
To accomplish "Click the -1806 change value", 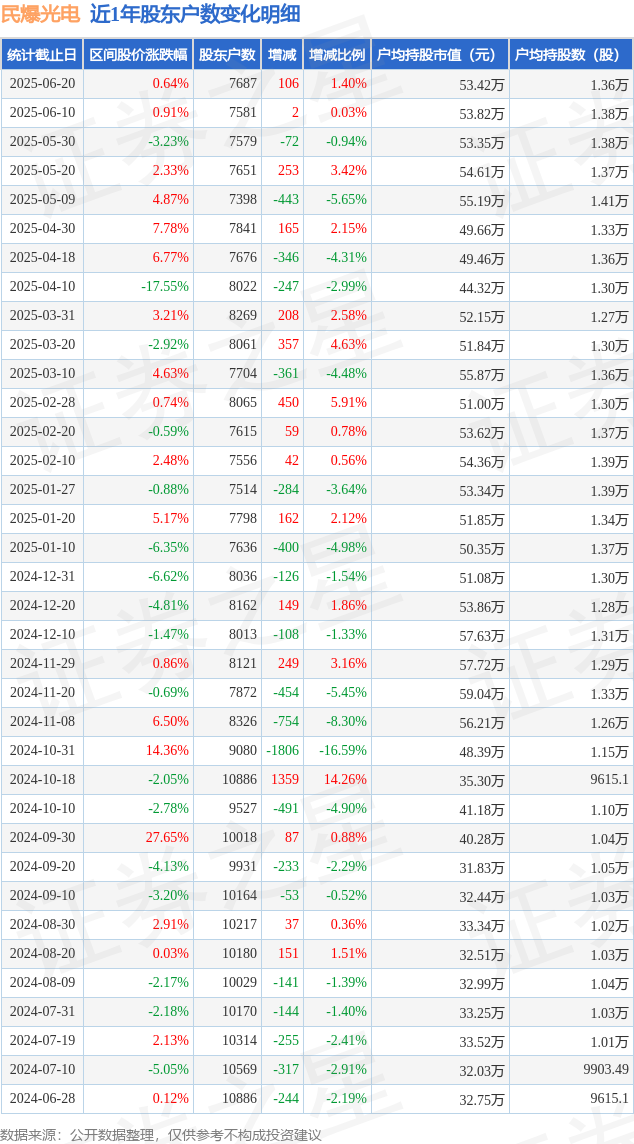I will tap(282, 750).
